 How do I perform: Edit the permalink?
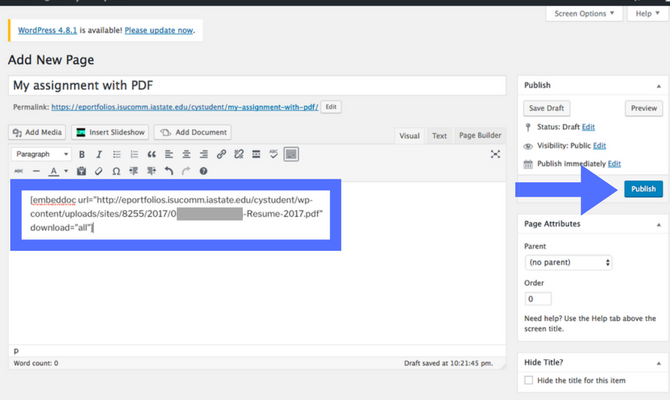331,107
